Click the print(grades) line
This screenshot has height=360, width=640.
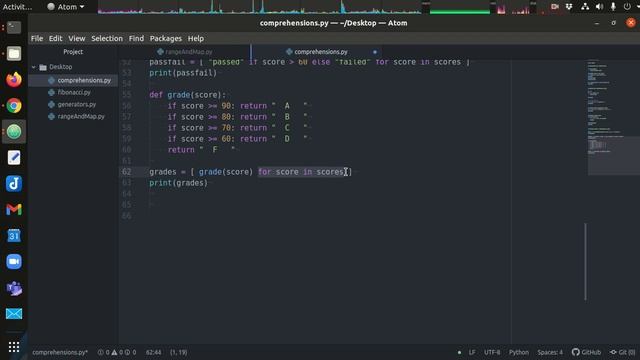click(178, 183)
